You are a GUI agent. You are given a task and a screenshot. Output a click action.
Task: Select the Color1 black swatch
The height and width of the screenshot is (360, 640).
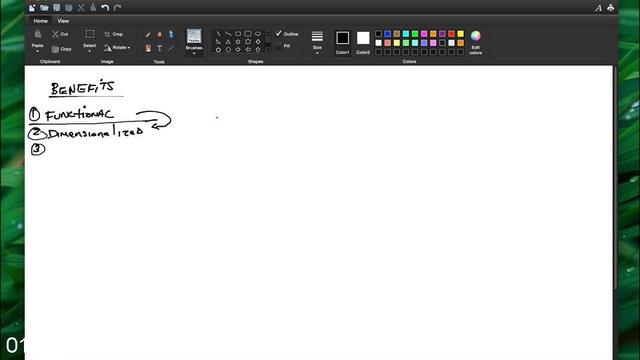[342, 38]
